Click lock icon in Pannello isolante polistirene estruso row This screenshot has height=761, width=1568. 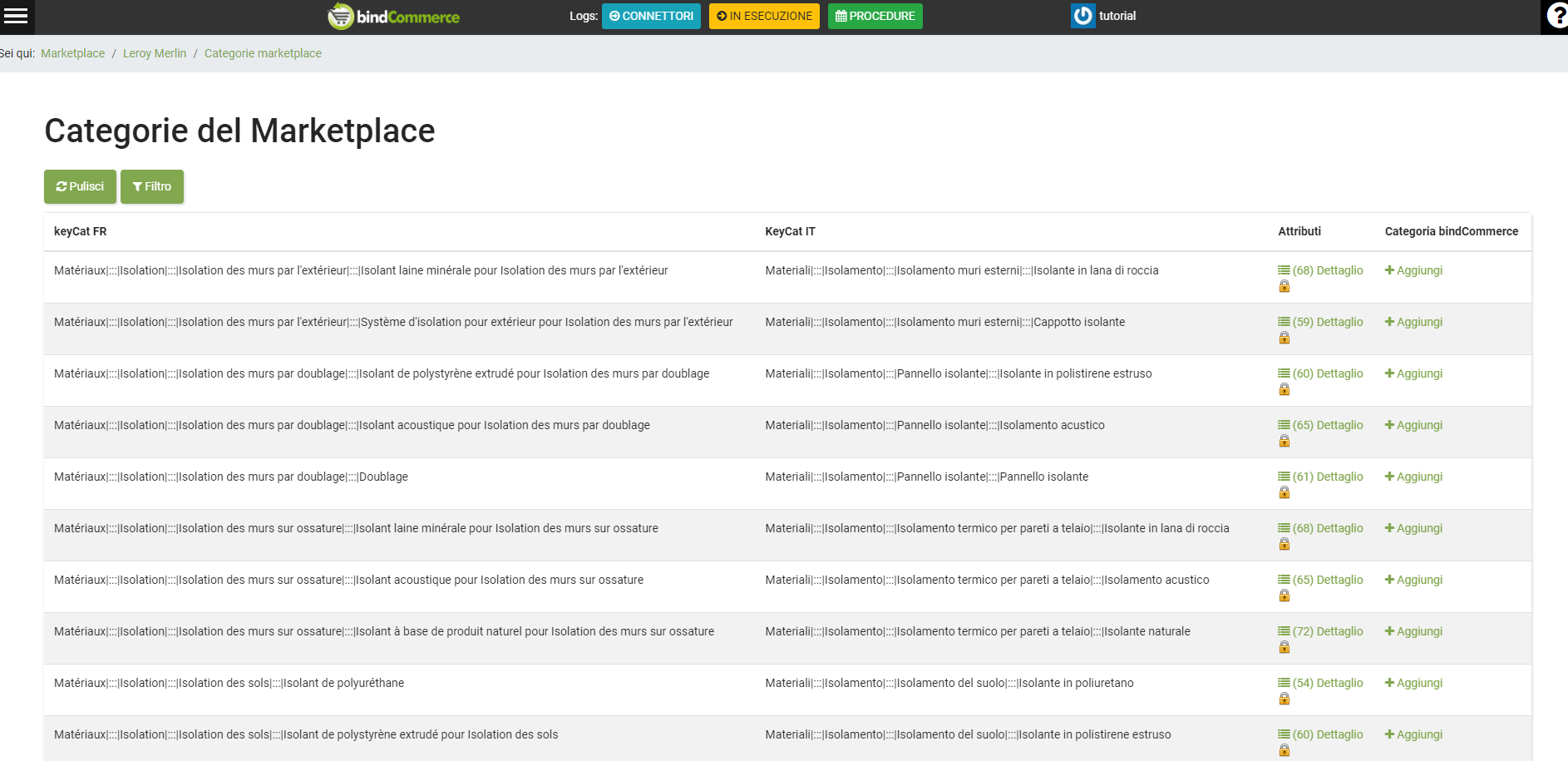pyautogui.click(x=1284, y=390)
